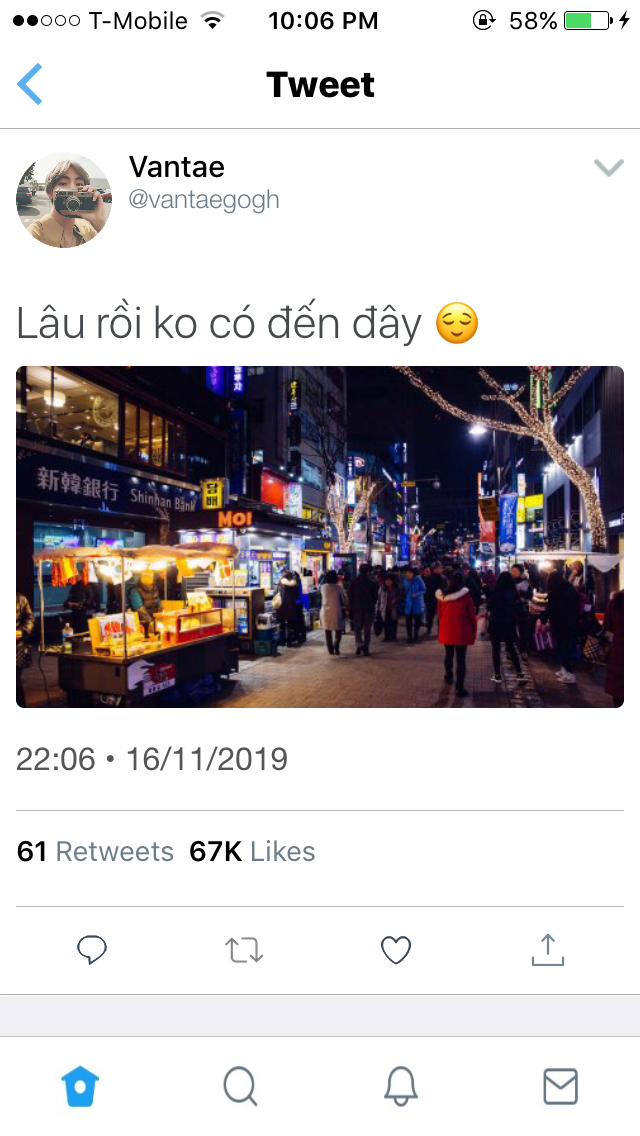
Task: Tap the Wi-Fi status icon
Action: pos(212,20)
